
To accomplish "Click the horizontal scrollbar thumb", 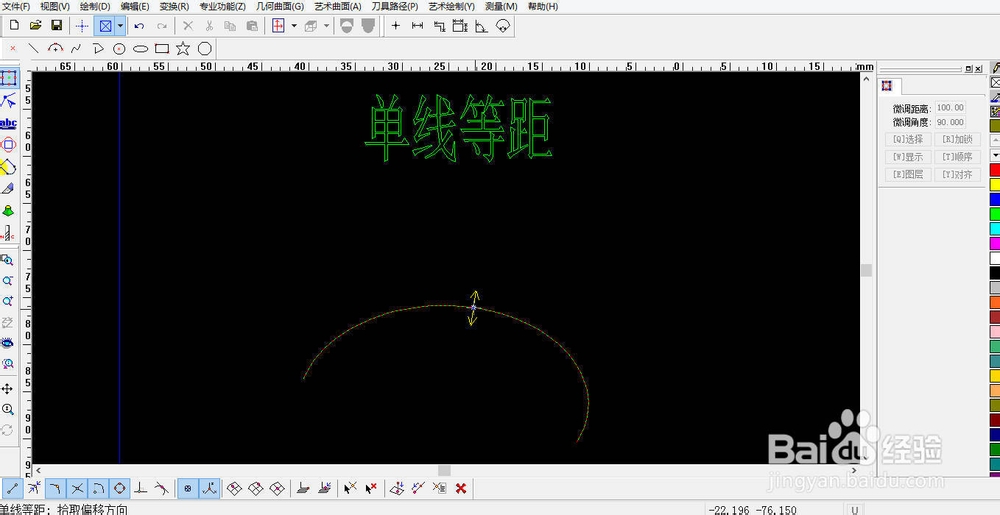I will pos(445,470).
